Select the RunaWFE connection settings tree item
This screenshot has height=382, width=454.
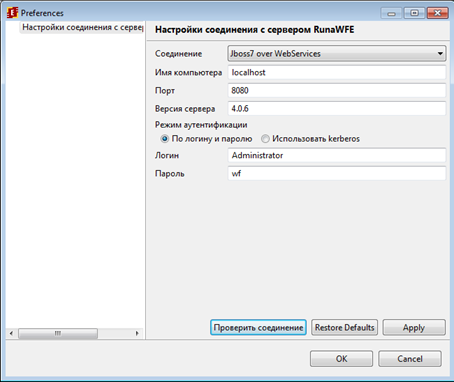pyautogui.click(x=83, y=27)
